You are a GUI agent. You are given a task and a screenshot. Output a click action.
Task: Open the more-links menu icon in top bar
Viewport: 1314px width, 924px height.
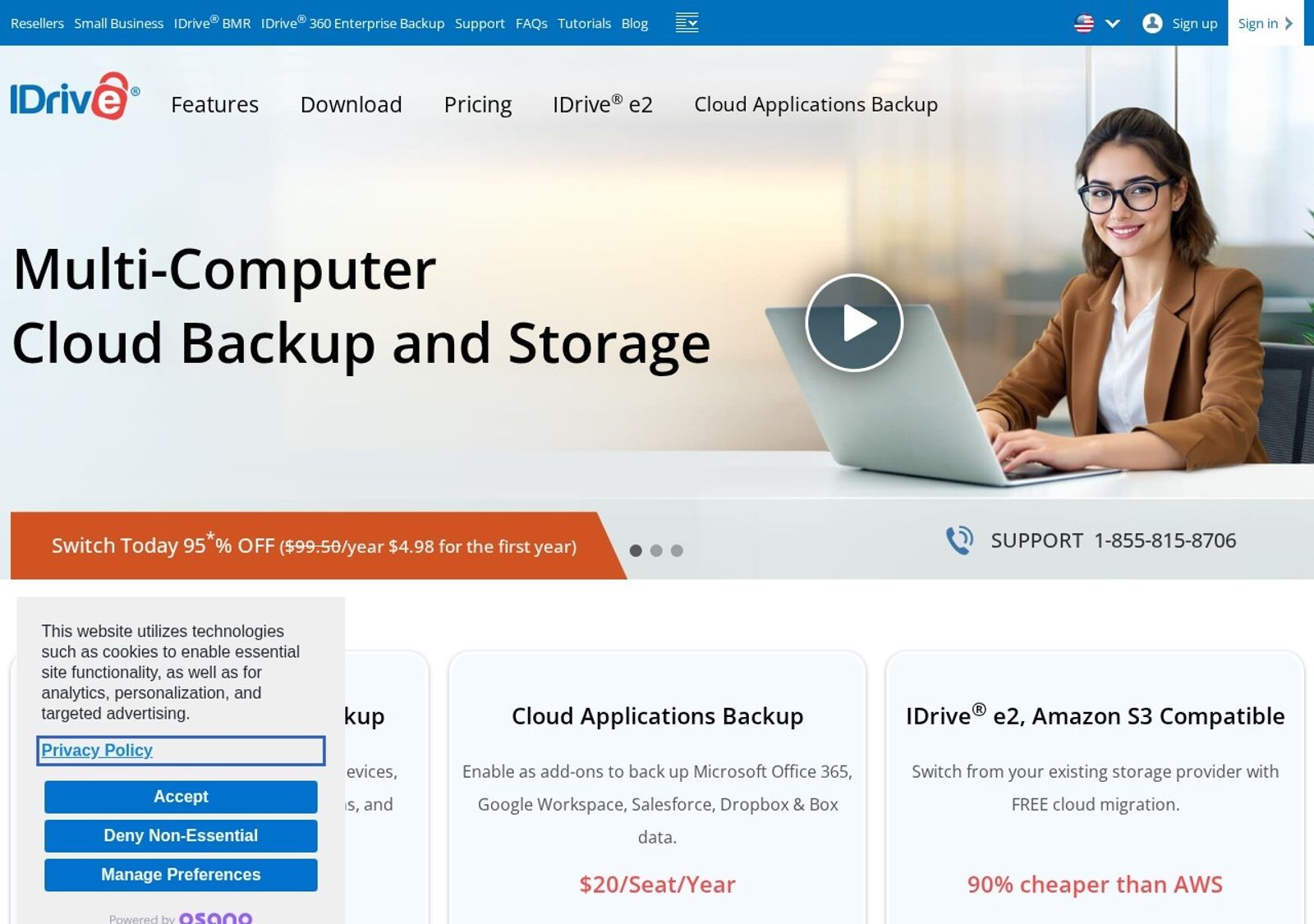[687, 23]
